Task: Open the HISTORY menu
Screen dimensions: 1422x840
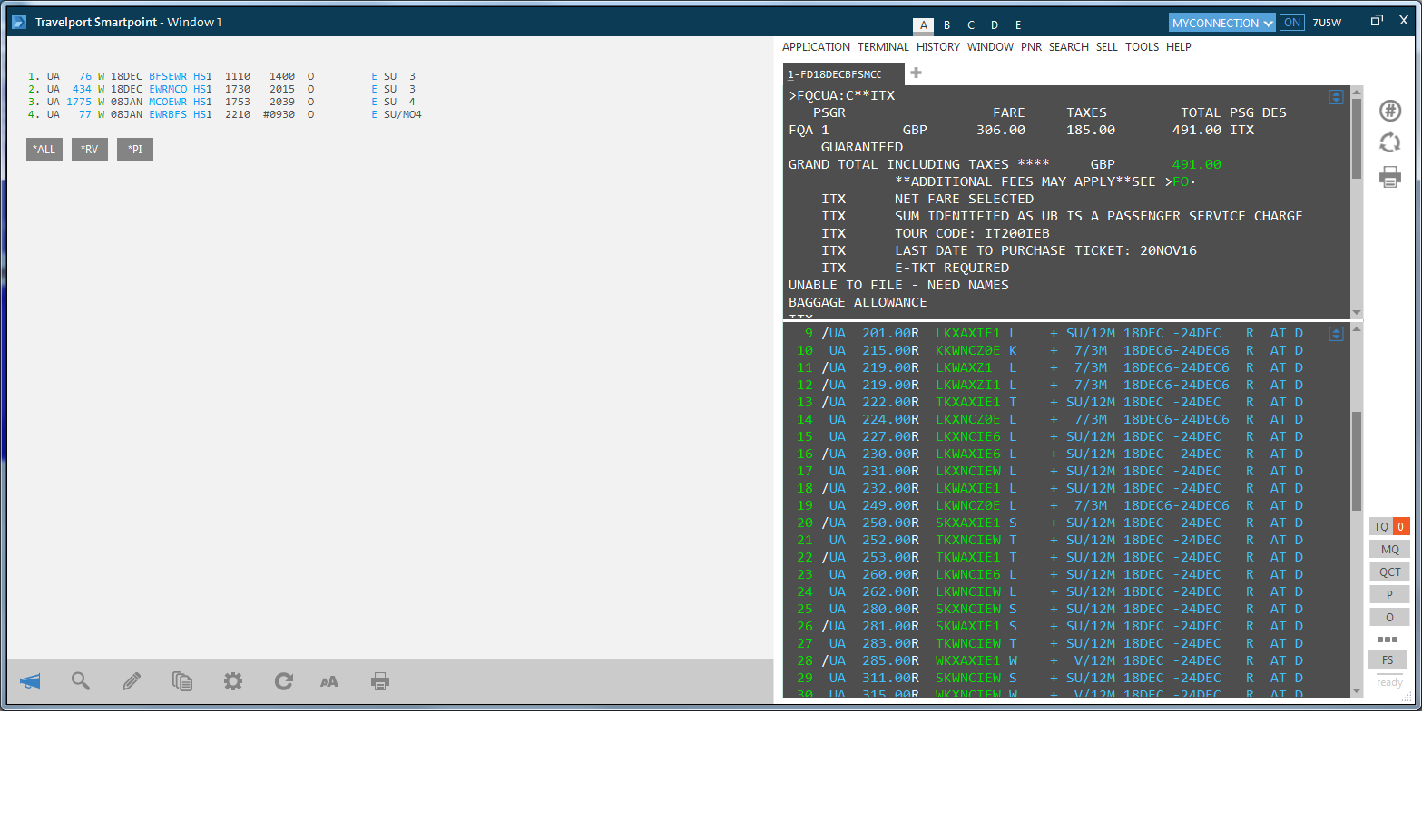Action: pos(938,47)
